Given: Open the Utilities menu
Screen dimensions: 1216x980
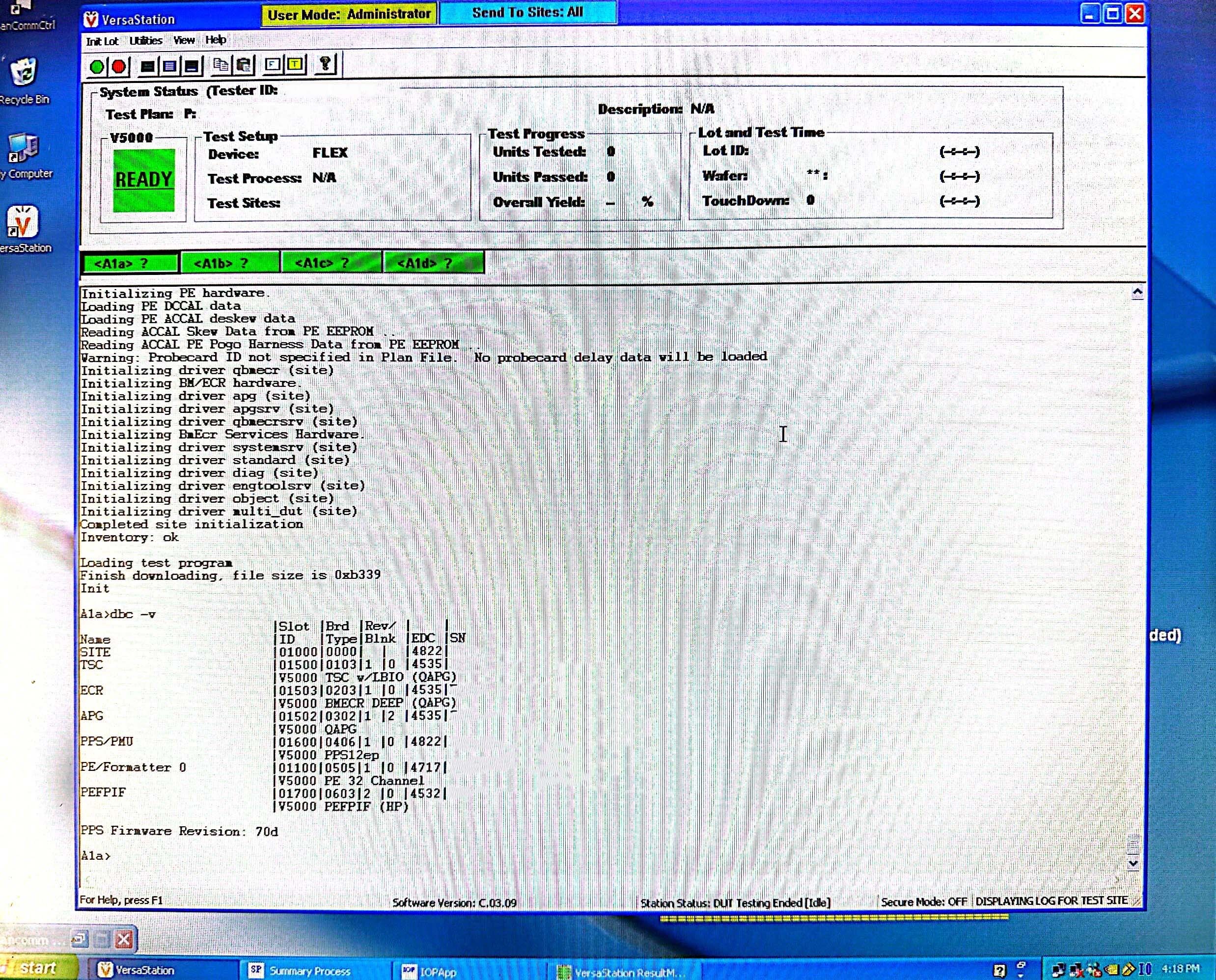Looking at the screenshot, I should [146, 41].
